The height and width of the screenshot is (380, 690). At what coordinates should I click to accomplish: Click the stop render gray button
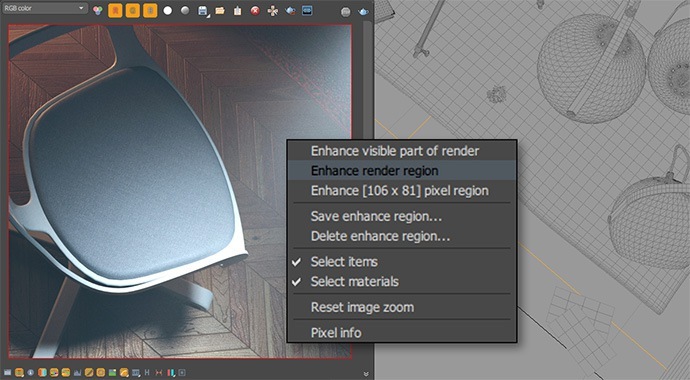(x=346, y=12)
